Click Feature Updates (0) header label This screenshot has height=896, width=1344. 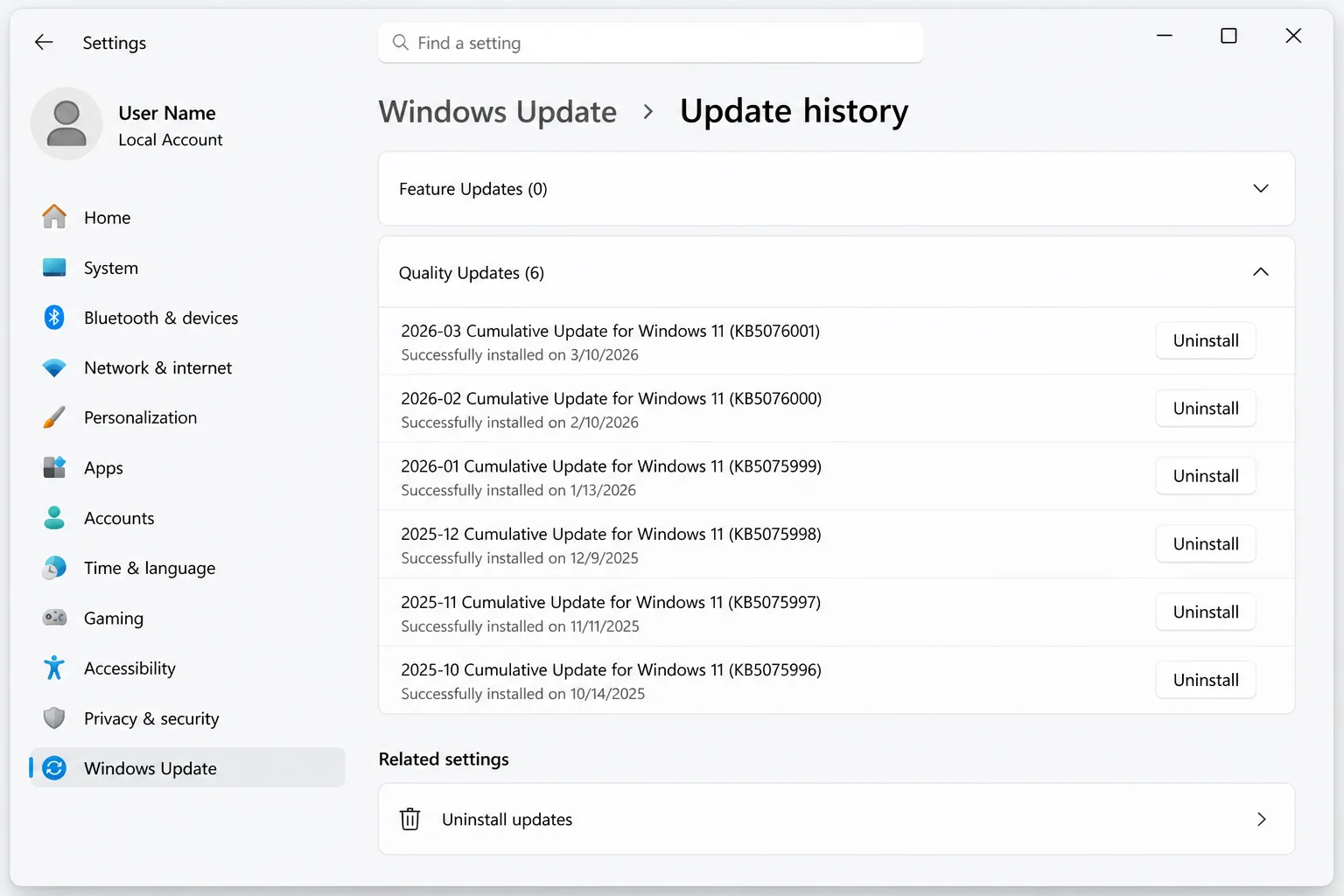473,189
